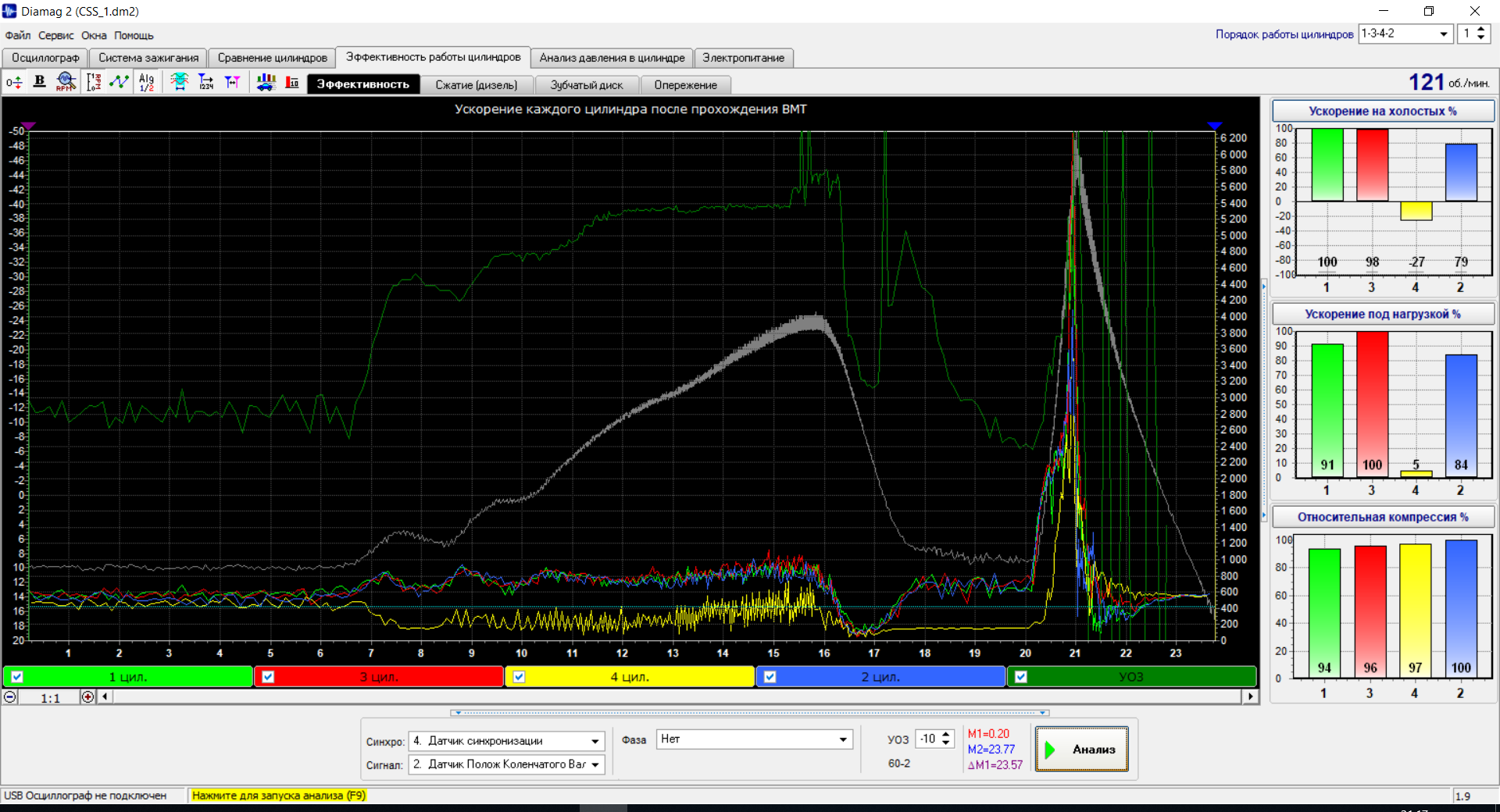Click the marker 1234 sequence icon

206,82
